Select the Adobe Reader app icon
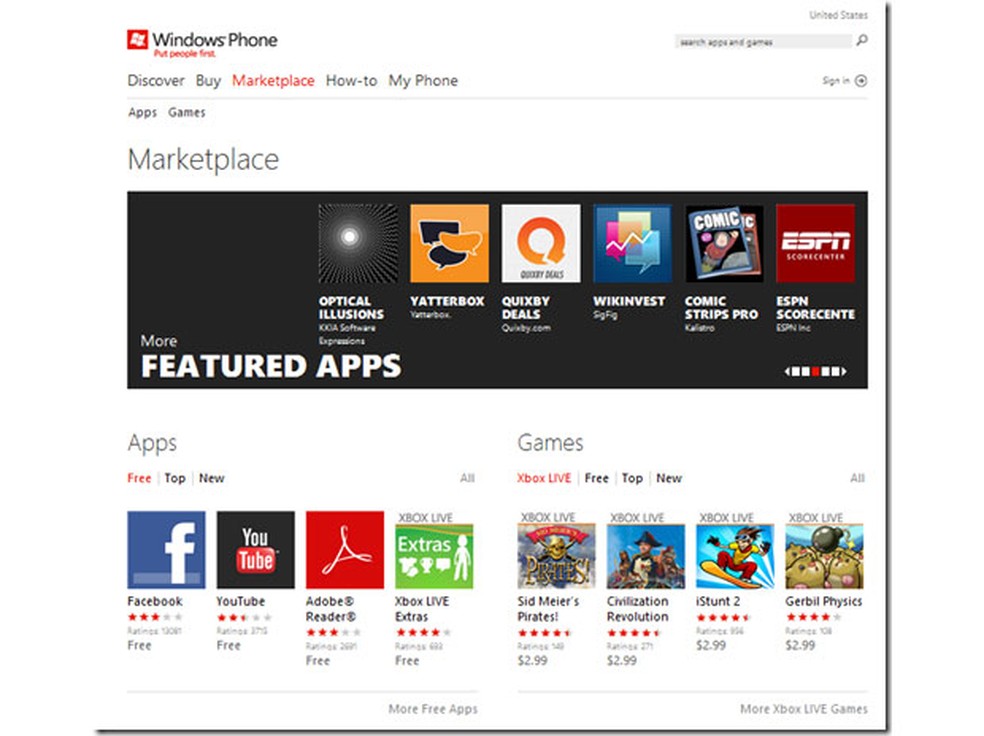Image resolution: width=984 pixels, height=736 pixels. 343,549
